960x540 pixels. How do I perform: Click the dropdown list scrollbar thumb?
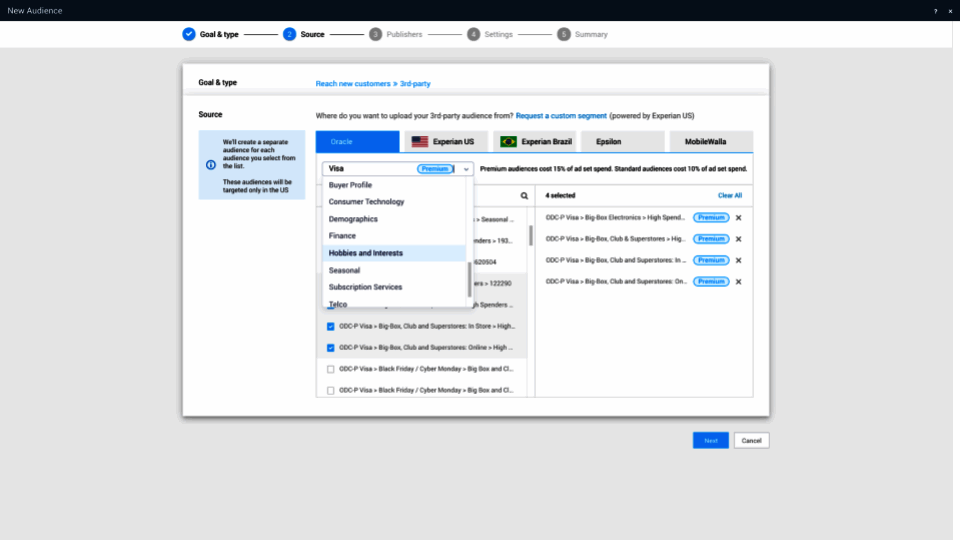pos(469,279)
